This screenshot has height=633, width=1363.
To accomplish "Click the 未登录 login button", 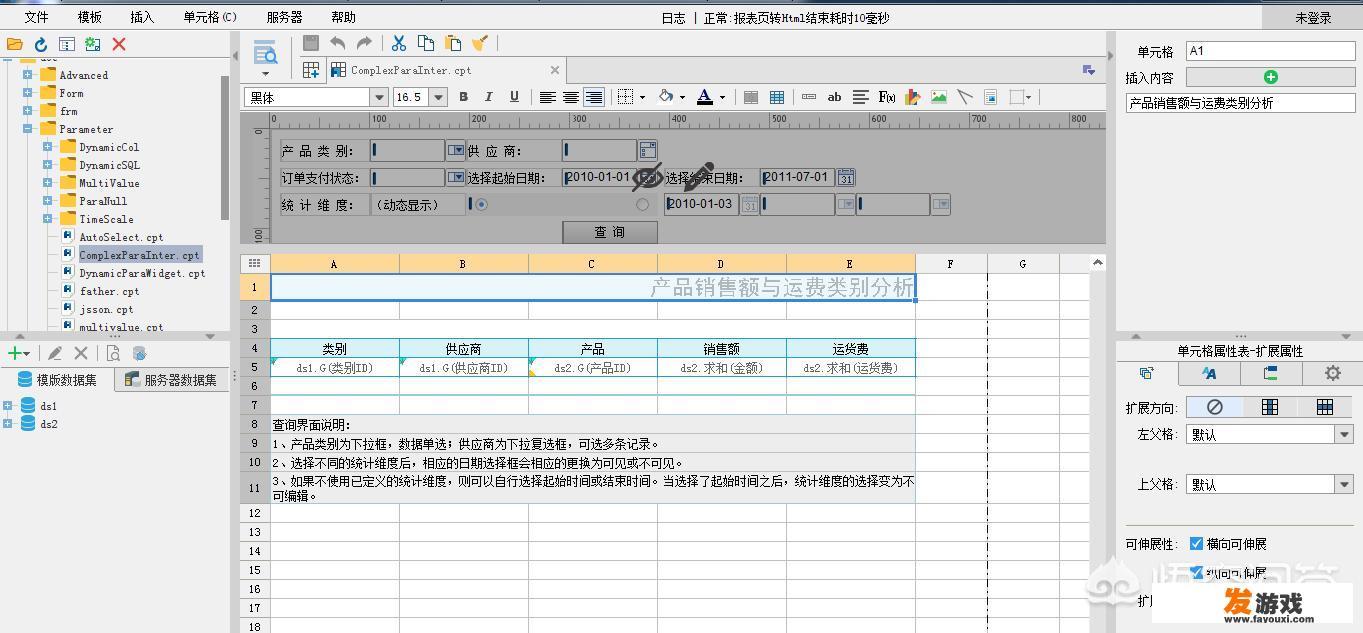I will [1313, 18].
